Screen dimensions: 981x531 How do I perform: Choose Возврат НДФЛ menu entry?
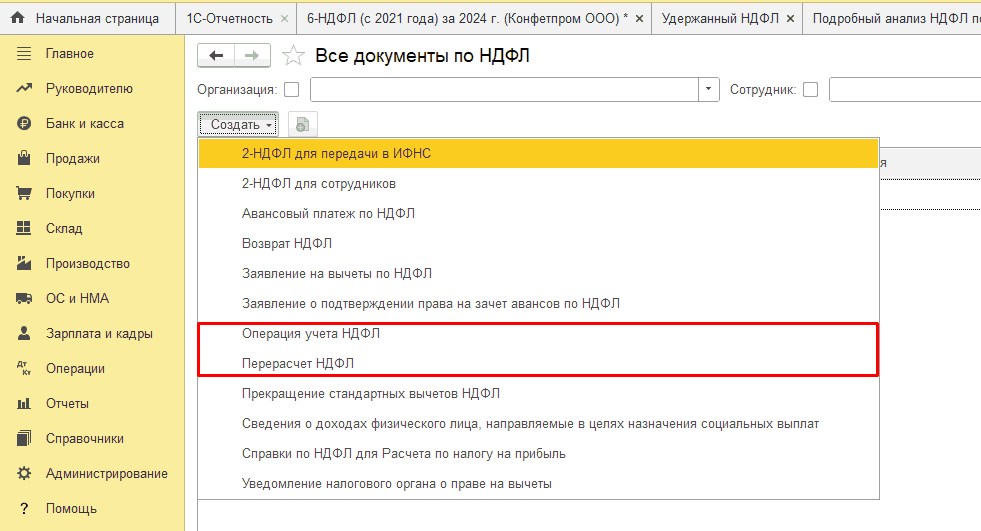539,243
